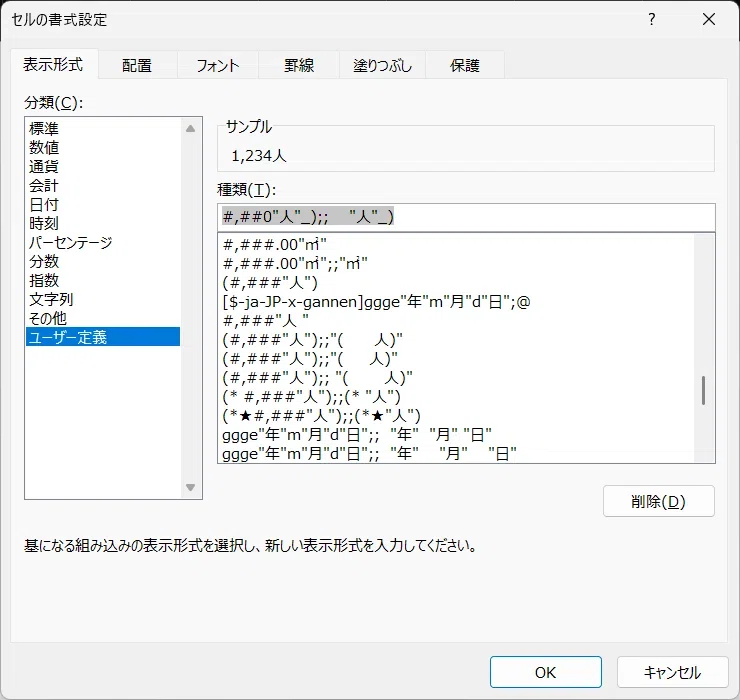The height and width of the screenshot is (700, 740).
Task: Select パーセンテージ category
Action: coord(103,242)
